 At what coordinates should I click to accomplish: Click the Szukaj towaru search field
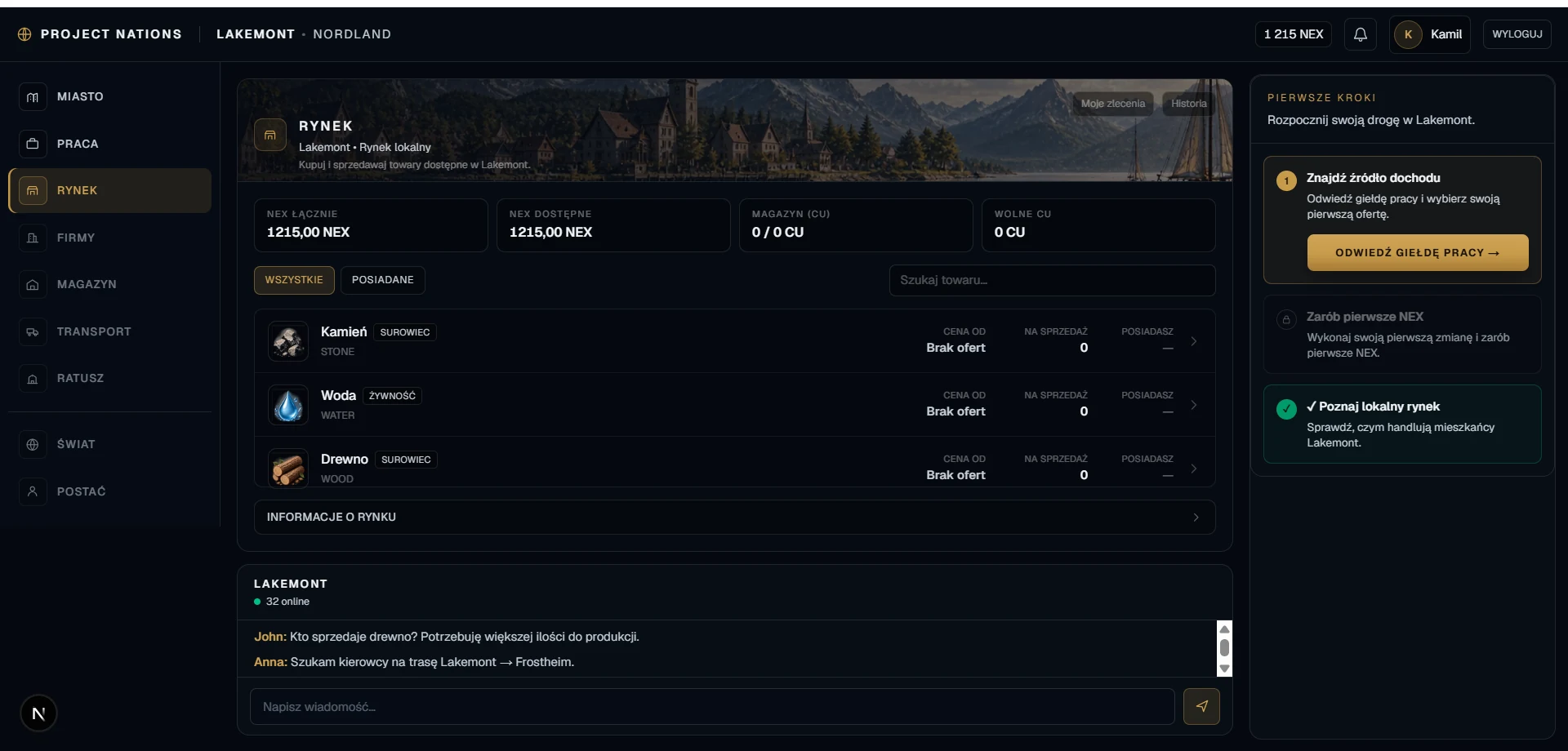click(x=1052, y=280)
